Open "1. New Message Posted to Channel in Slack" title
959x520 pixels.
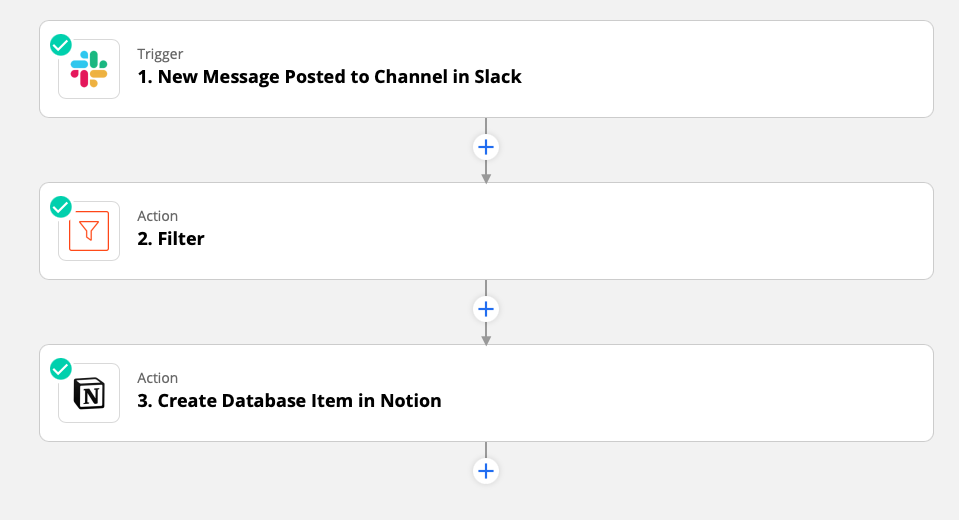click(x=330, y=76)
